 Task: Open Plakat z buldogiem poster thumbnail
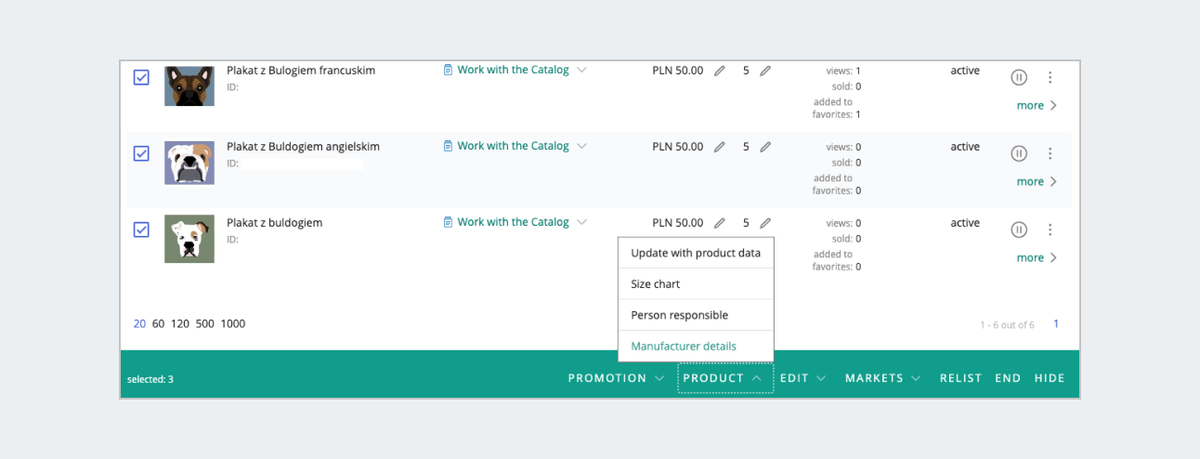[189, 240]
